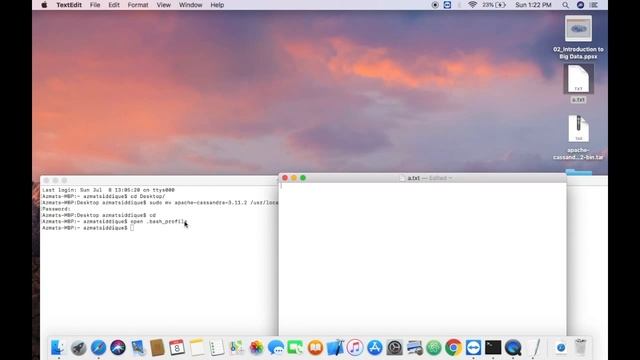Click the 'Last login' line in Terminal
Viewport: 640px width, 360px height.
coord(108,190)
